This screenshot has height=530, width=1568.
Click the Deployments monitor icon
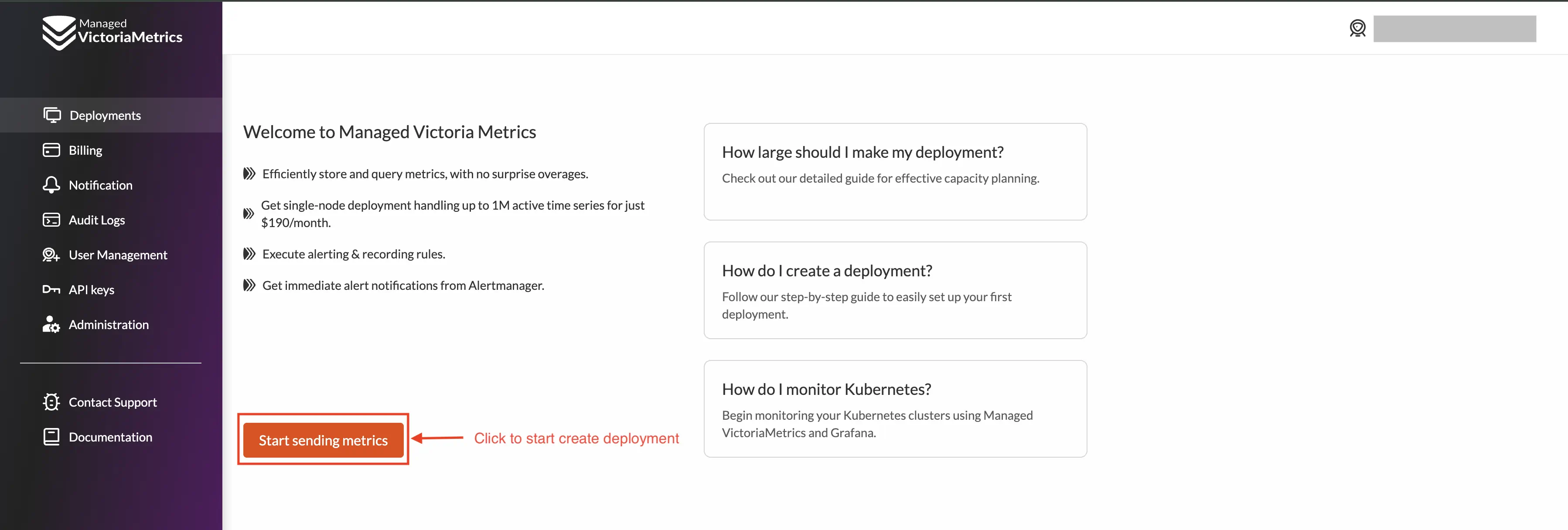(x=52, y=115)
